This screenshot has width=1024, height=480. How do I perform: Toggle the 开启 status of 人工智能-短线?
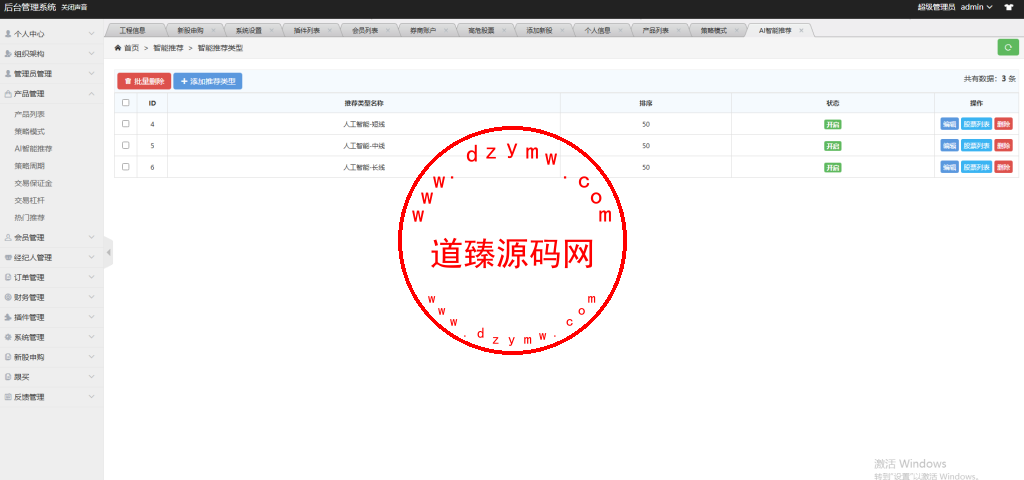point(833,124)
